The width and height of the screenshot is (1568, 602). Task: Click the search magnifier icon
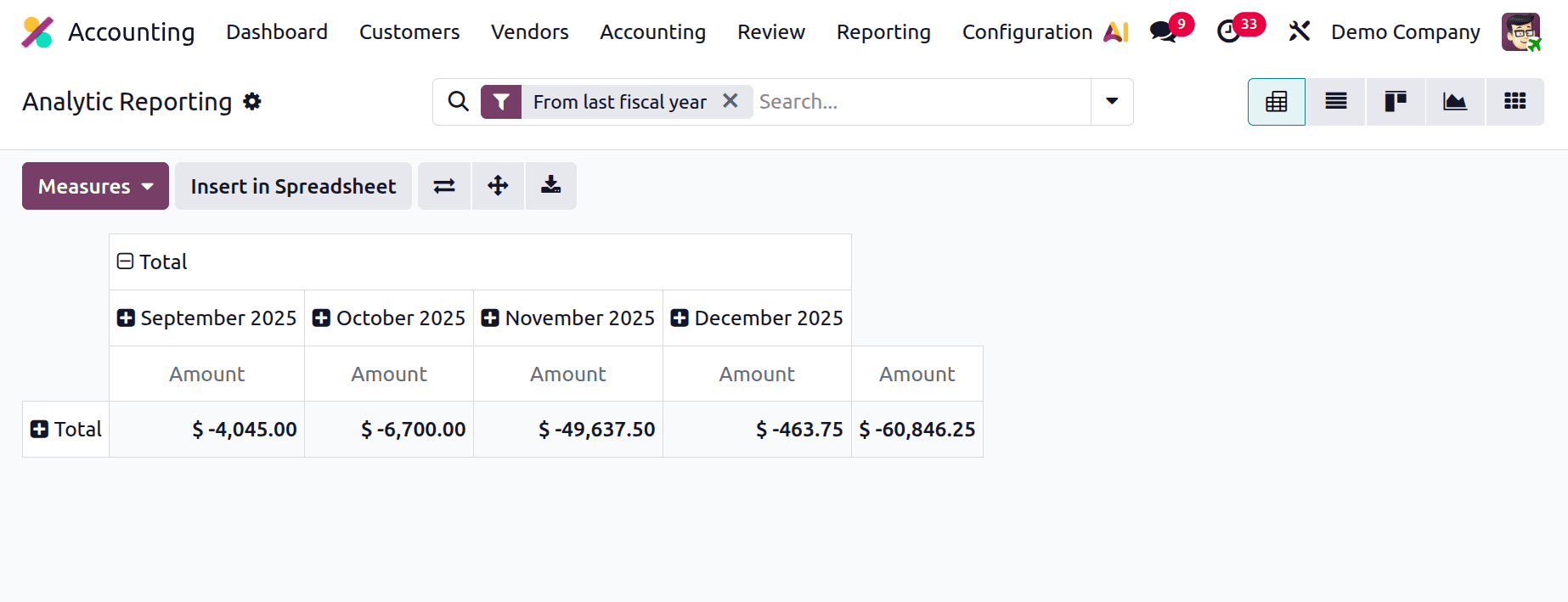pyautogui.click(x=458, y=102)
